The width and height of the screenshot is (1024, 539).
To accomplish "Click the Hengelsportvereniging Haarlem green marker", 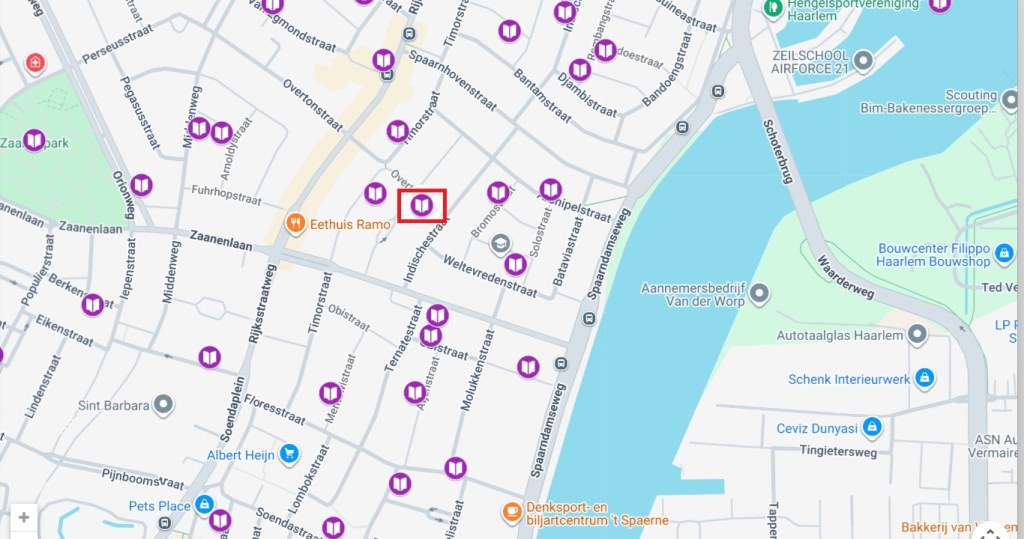I will coord(773,8).
